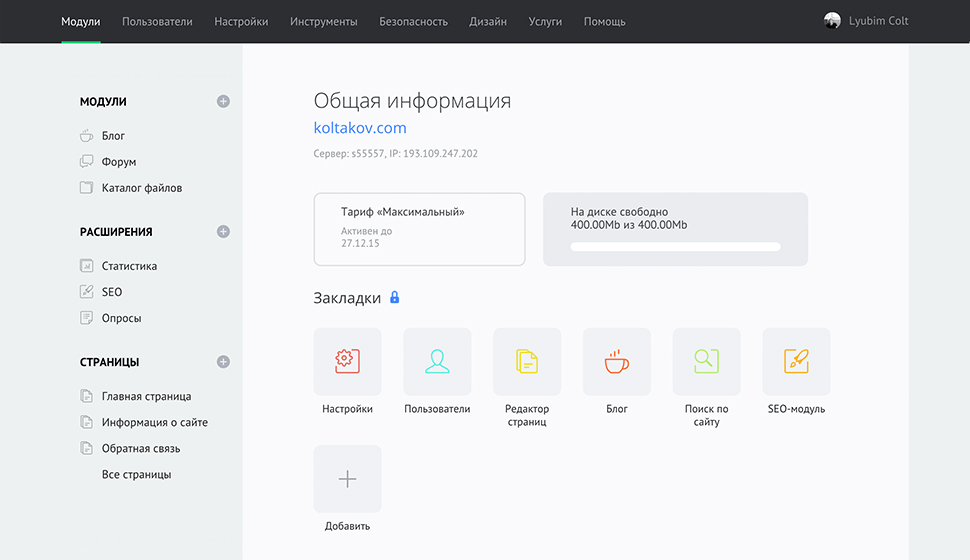This screenshot has width=970, height=560.
Task: Open the Настройки gear bookmark tile
Action: [347, 361]
